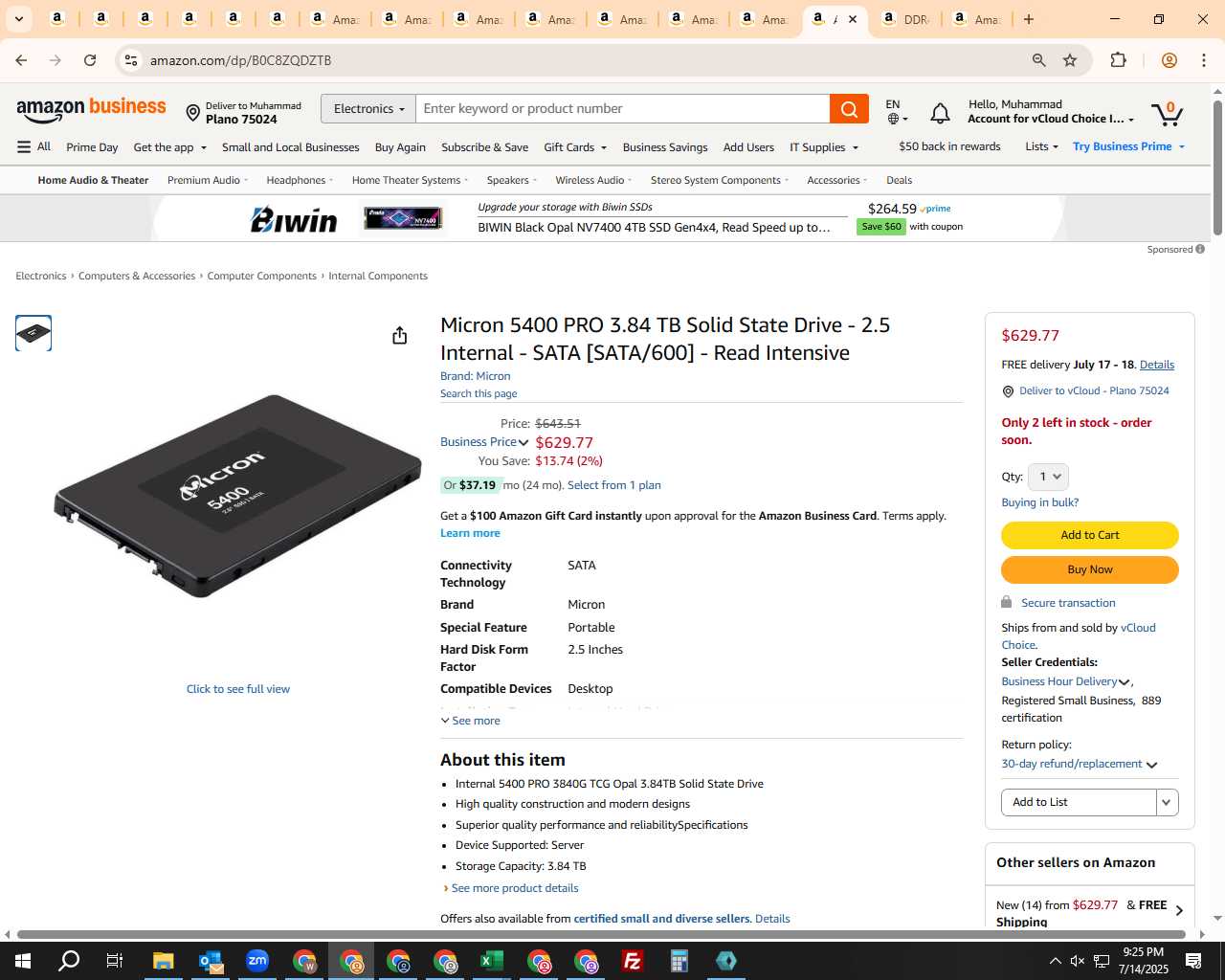Image resolution: width=1225 pixels, height=980 pixels.
Task: Click Select from 1 plan link
Action: coord(614,485)
